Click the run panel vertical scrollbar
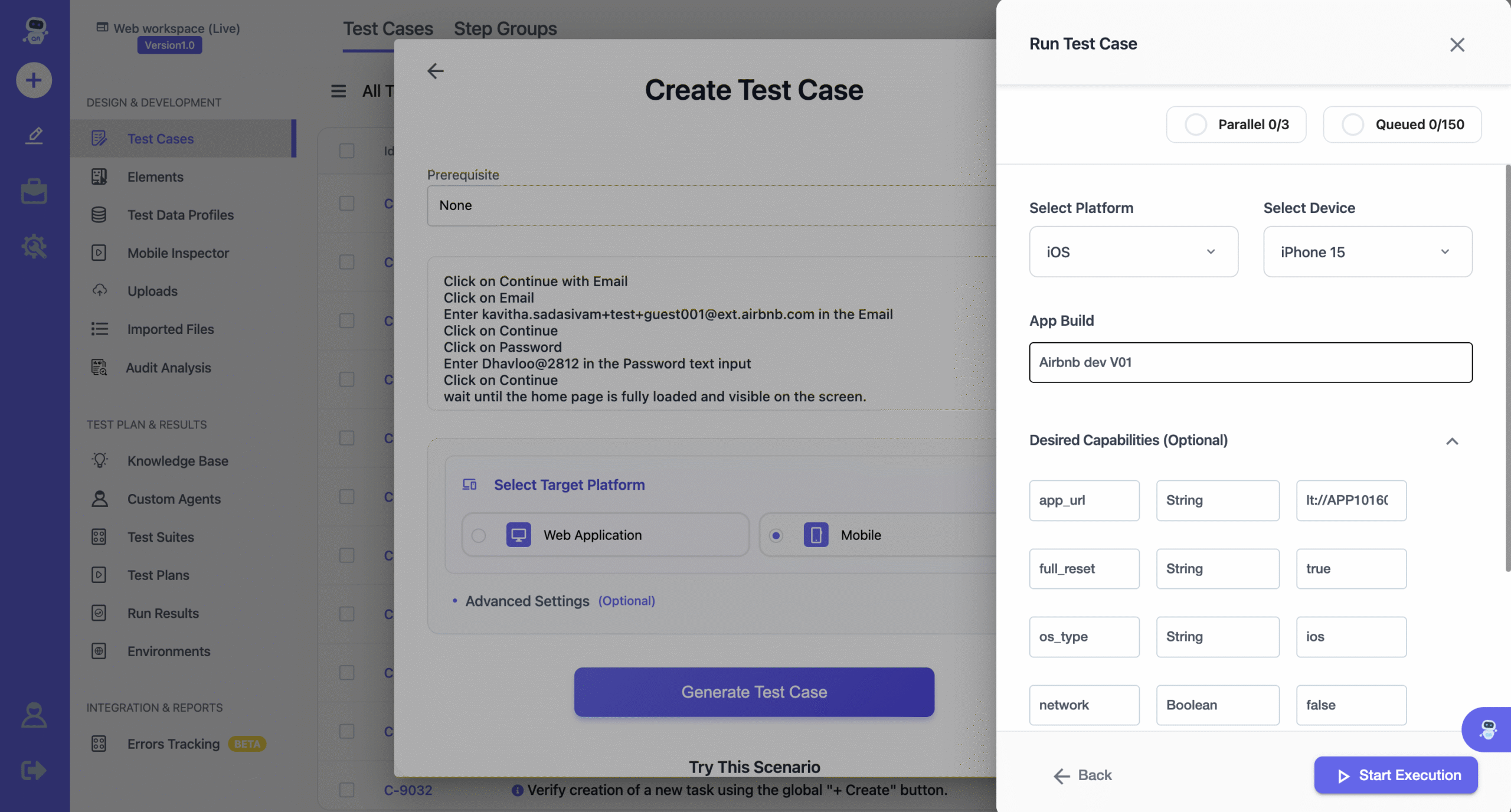This screenshot has width=1511, height=812. pos(1507,366)
